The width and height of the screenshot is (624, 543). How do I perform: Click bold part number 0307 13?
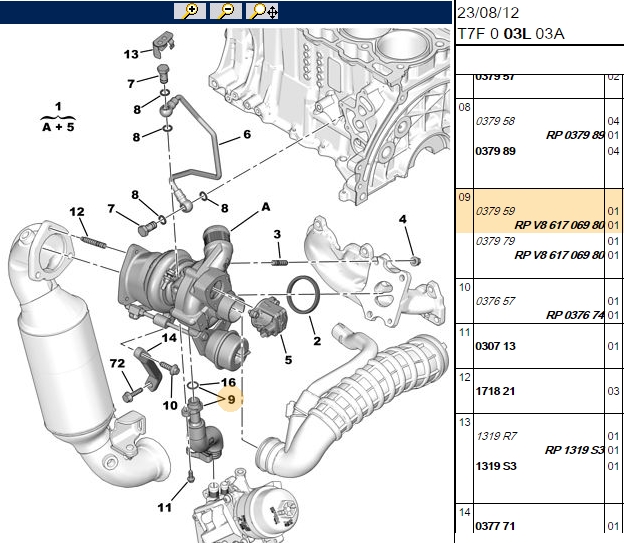click(495, 346)
